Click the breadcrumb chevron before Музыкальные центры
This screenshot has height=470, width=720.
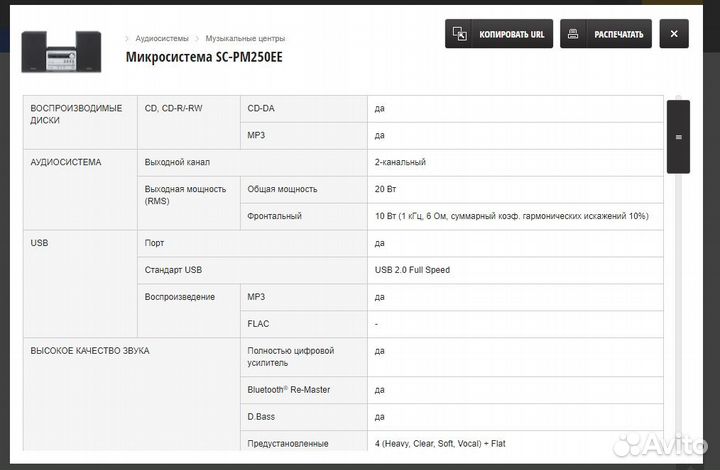coord(197,39)
